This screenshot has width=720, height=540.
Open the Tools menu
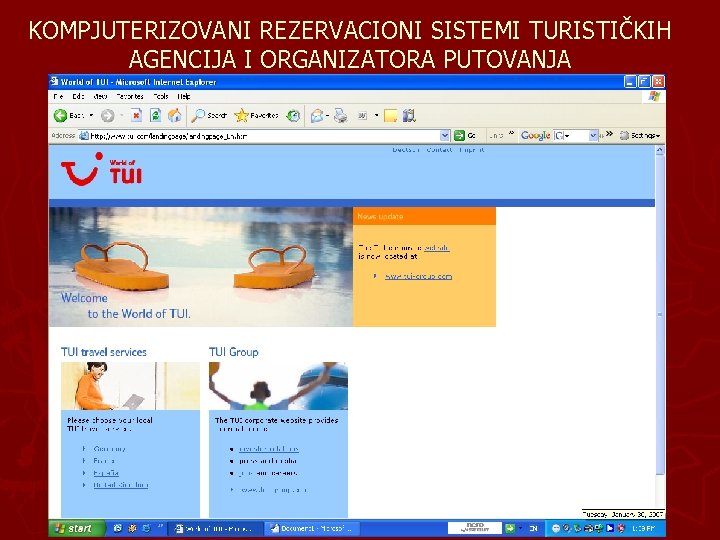pyautogui.click(x=161, y=96)
